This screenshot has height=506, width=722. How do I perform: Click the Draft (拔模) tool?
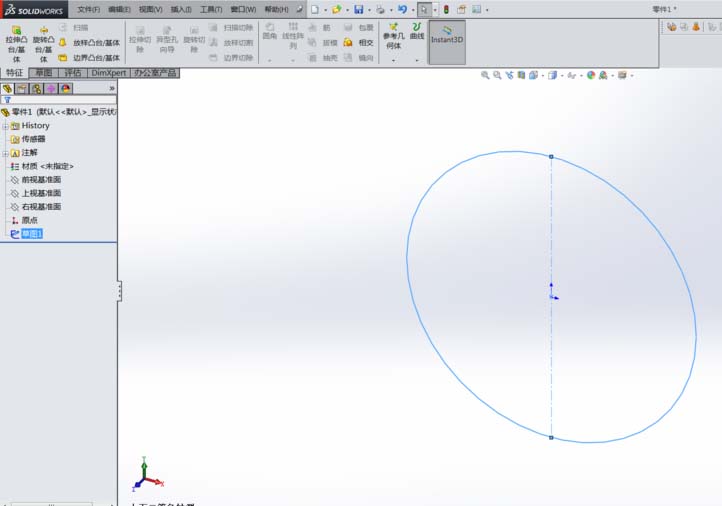coord(323,43)
